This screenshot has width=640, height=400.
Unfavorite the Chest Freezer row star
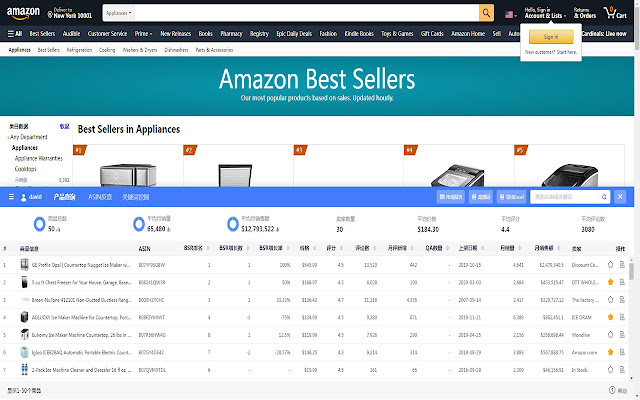coord(610,282)
